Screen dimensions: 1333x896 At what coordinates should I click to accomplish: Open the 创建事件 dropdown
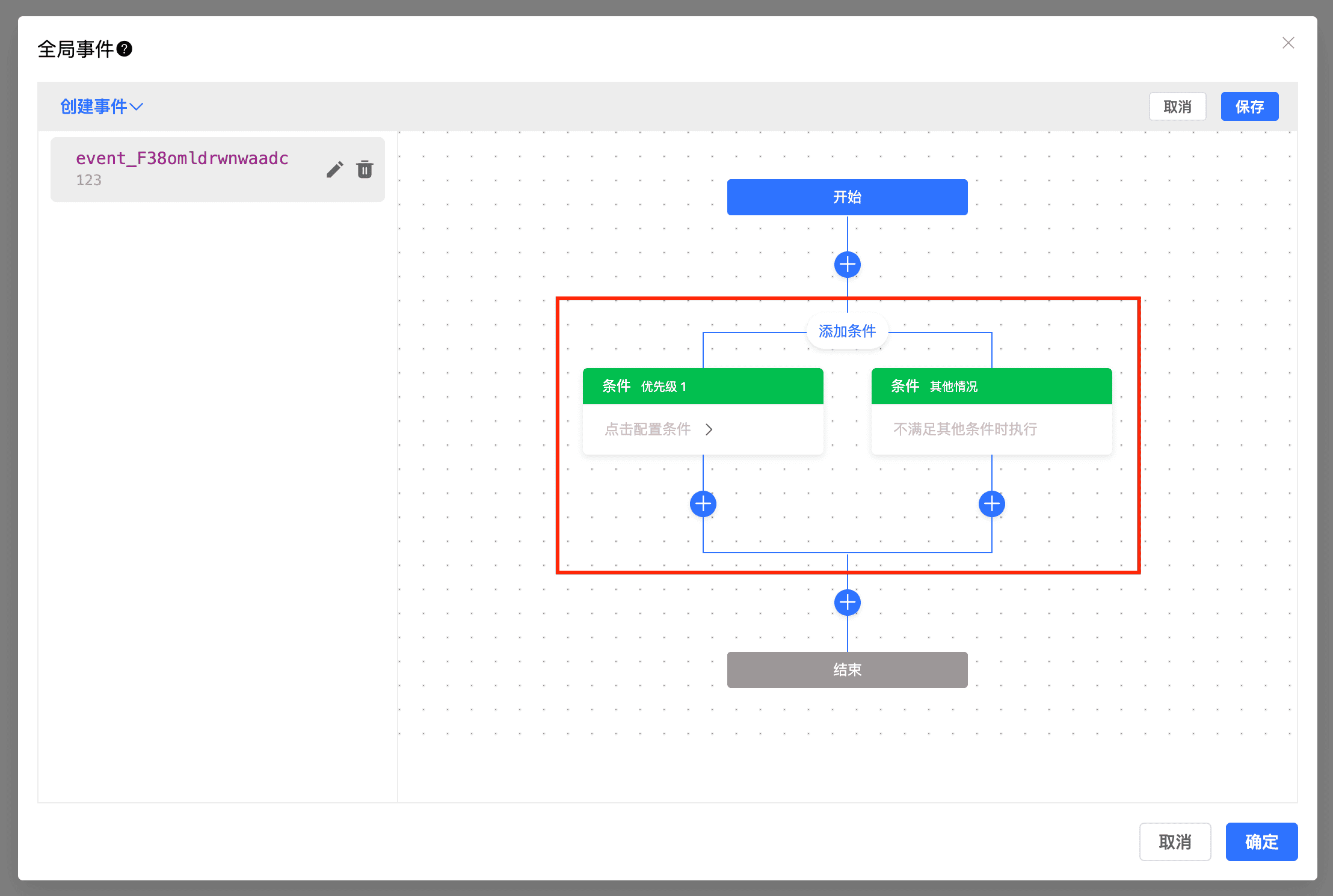[x=101, y=106]
